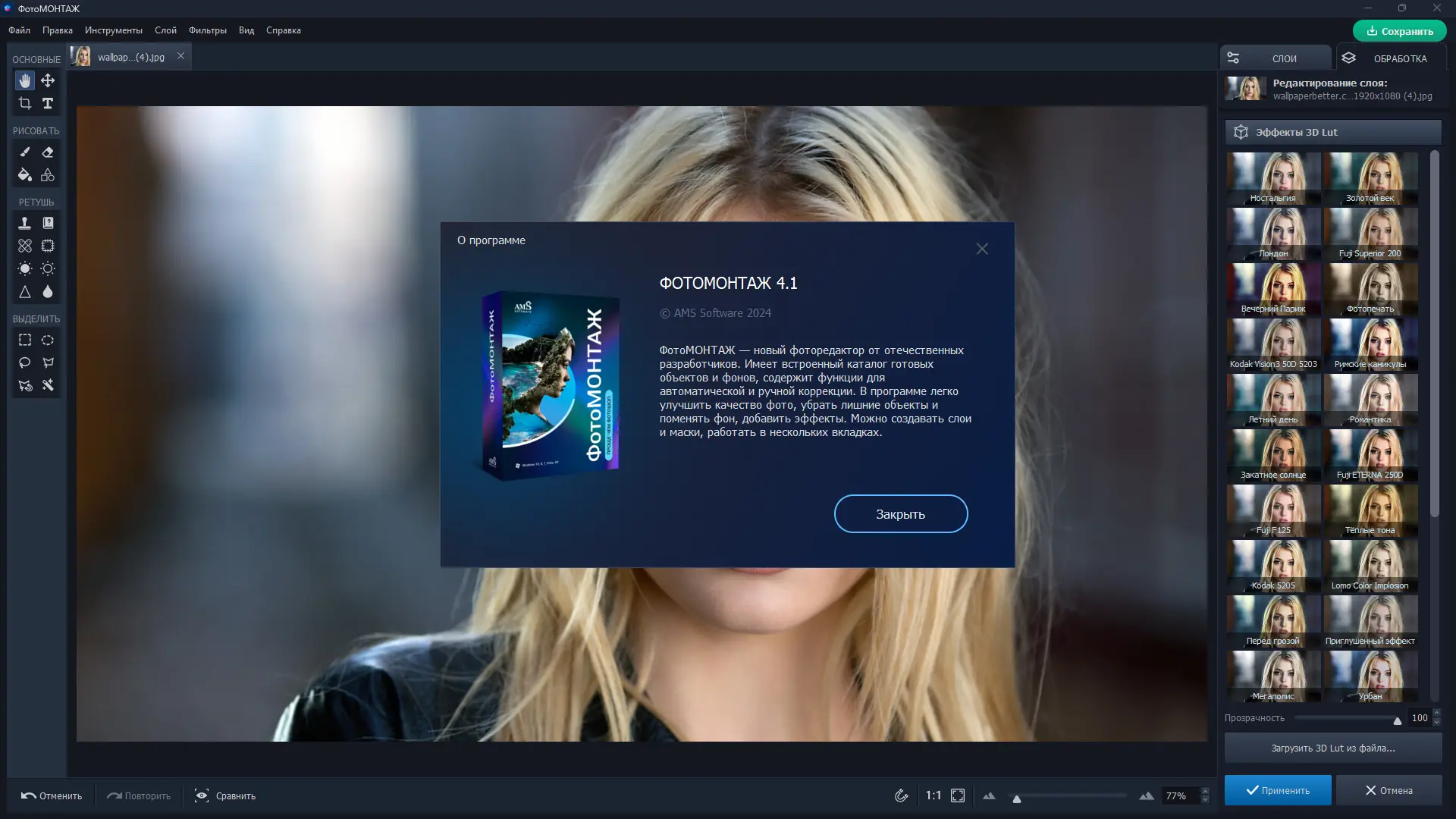The height and width of the screenshot is (819, 1456).
Task: Select the Brush drawing tool
Action: click(25, 152)
